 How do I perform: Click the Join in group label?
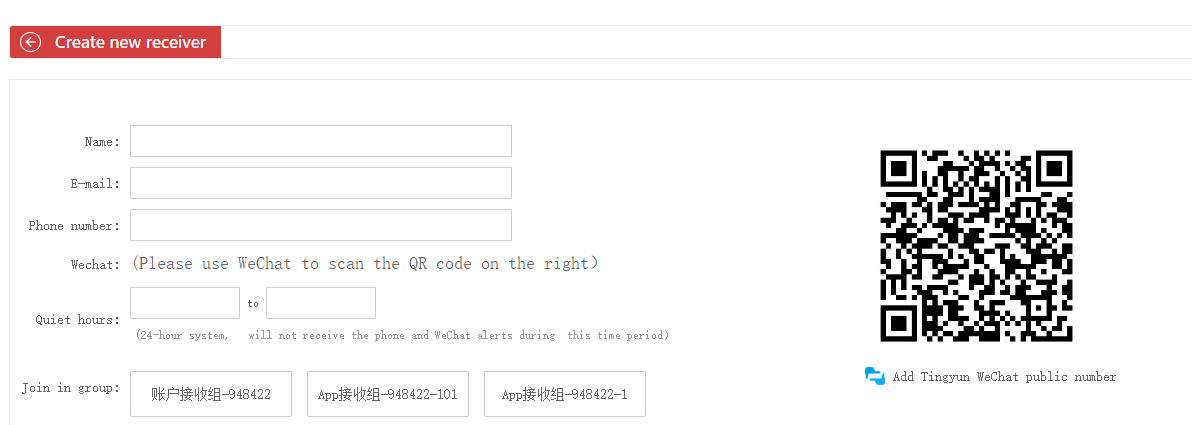click(x=71, y=388)
